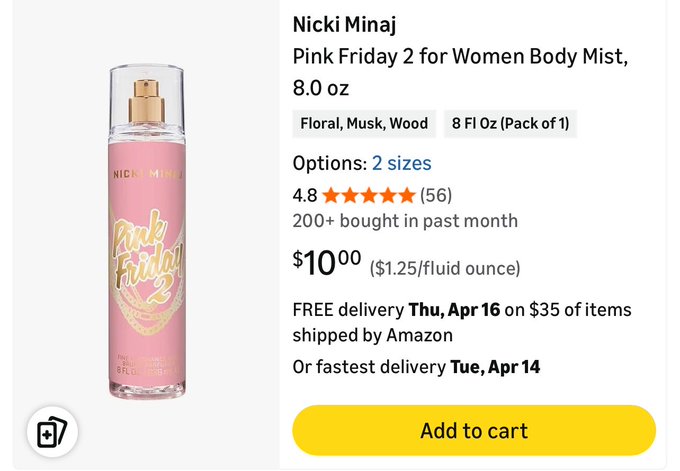680x471 pixels.
Task: Click the 4.8 rating number
Action: [304, 195]
